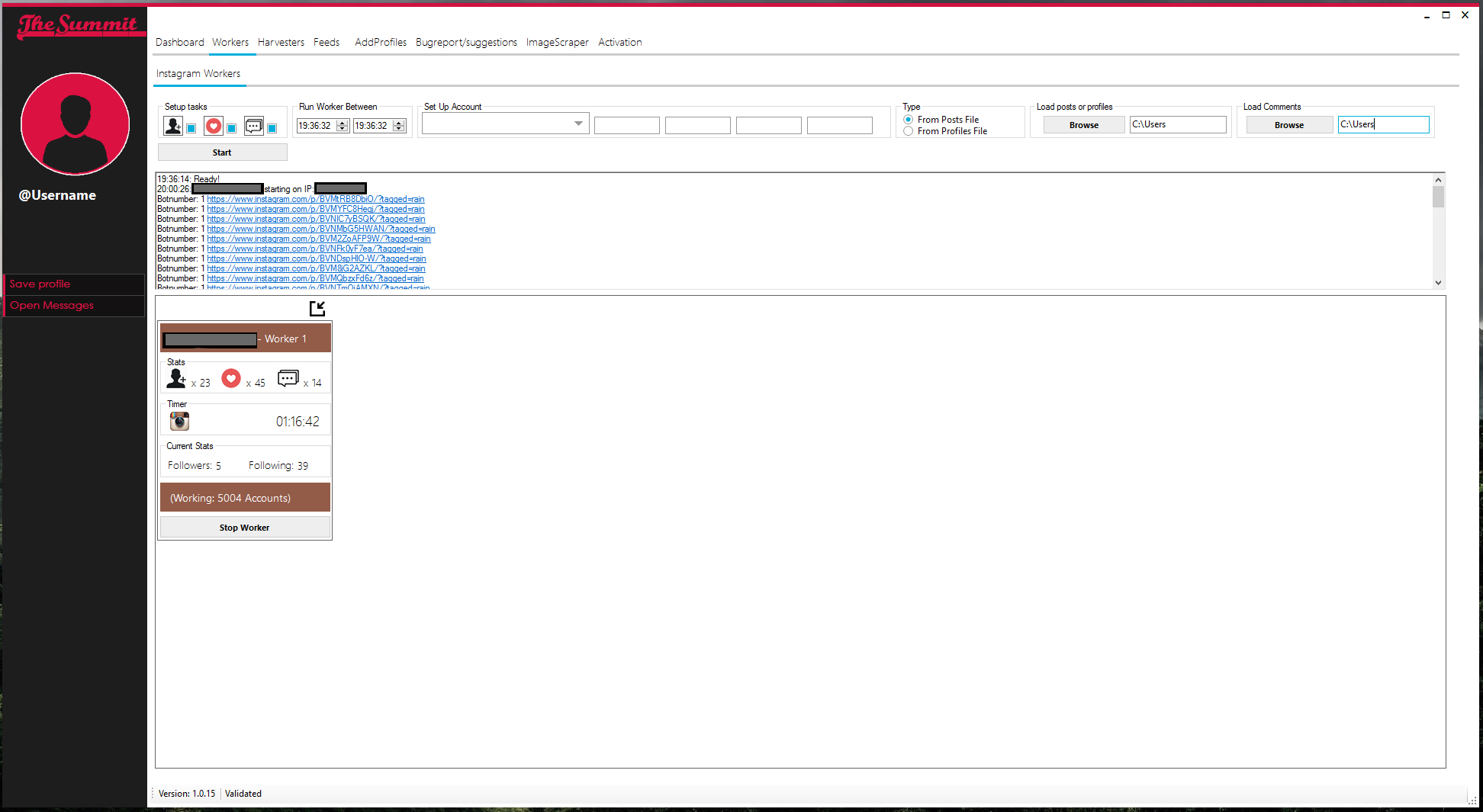Click the Instagram camera icon in Timer
Viewport: 1483px width, 812px height.
179,421
